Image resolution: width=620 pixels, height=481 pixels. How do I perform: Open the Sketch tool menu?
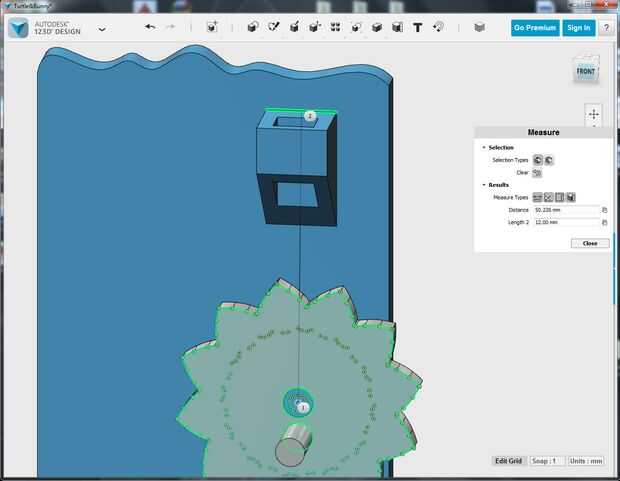coord(274,27)
